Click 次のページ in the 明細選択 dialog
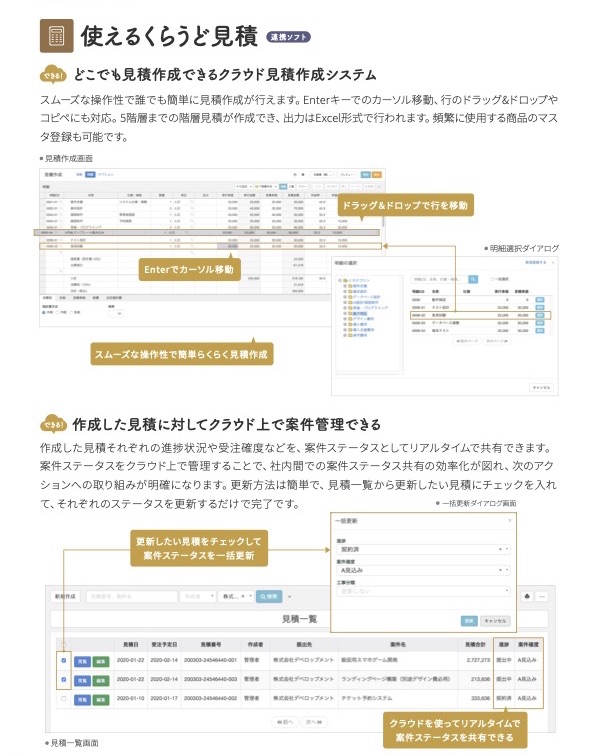This screenshot has width=595, height=756. [496, 341]
